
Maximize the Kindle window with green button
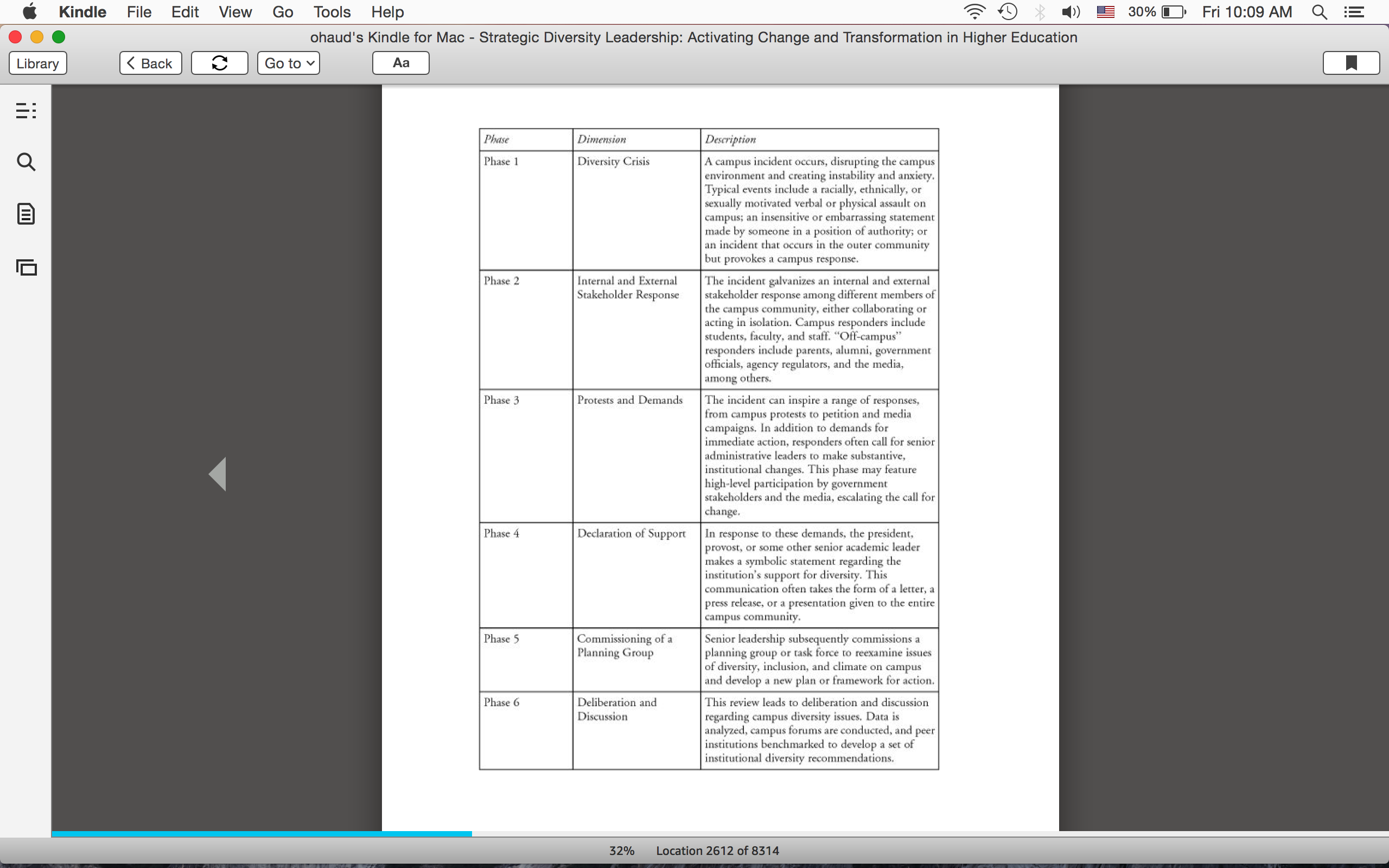tap(59, 37)
